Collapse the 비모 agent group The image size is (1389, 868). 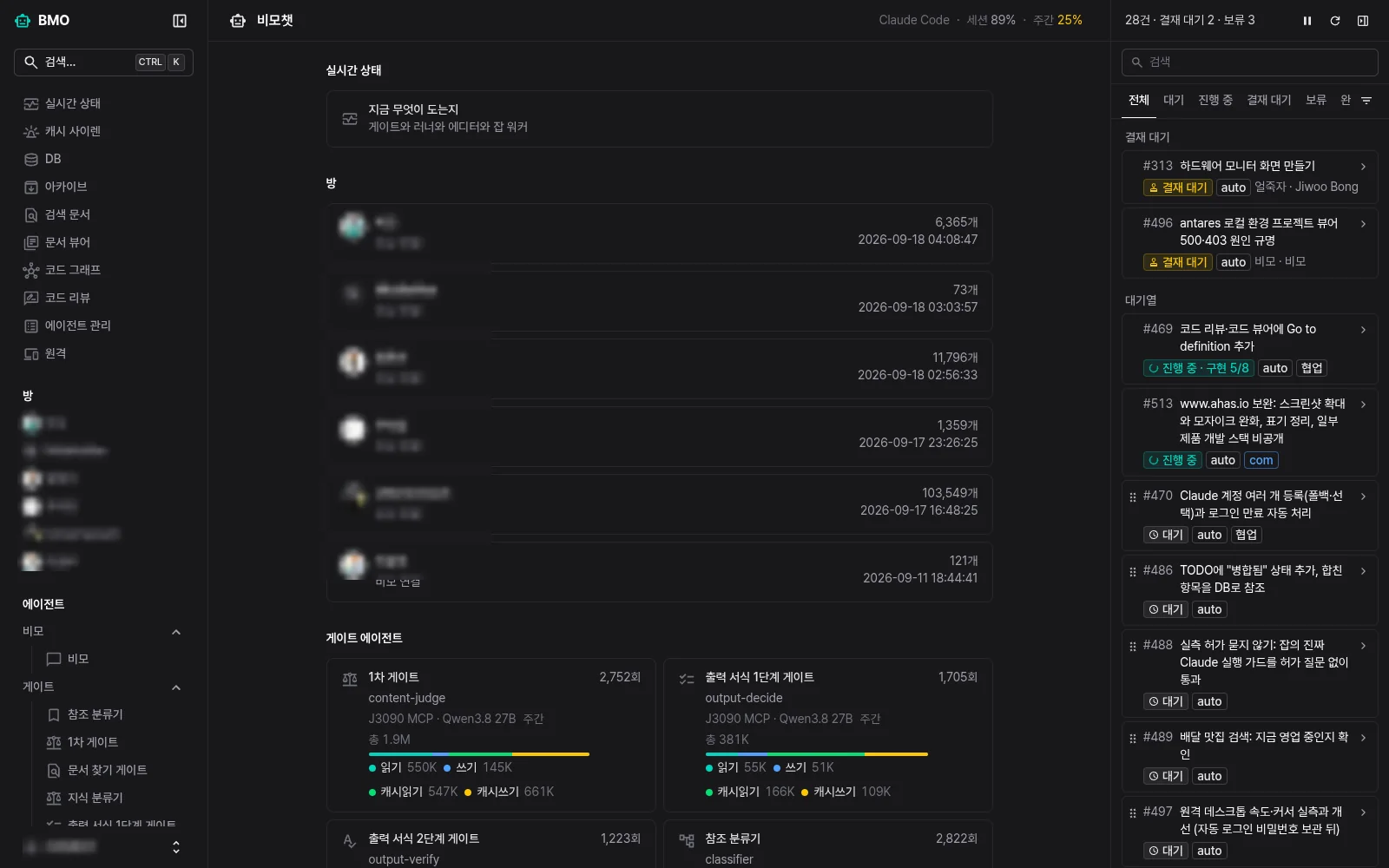(x=176, y=632)
